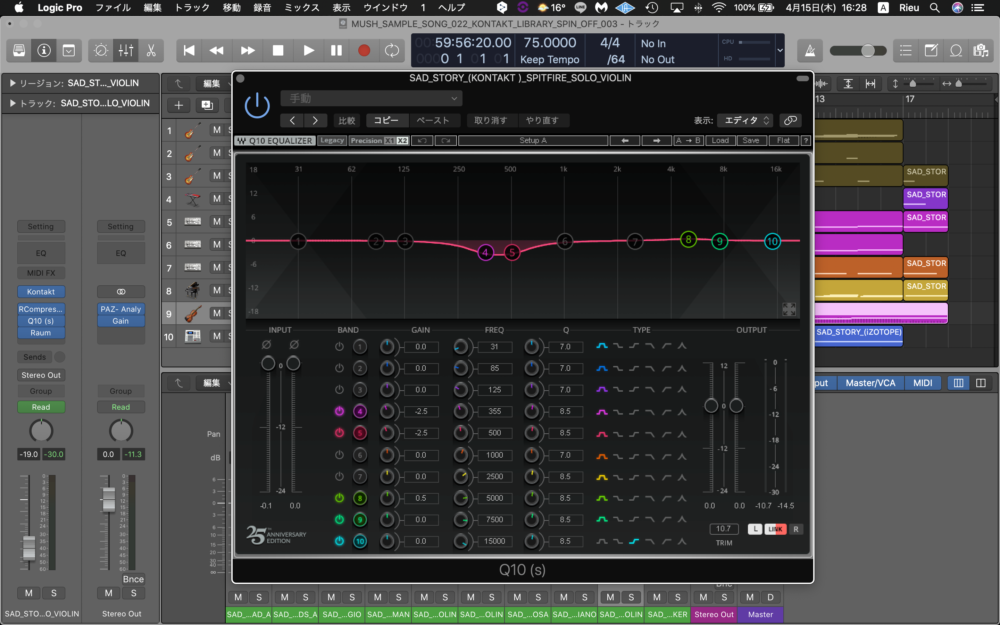Click the Q10 undo arrow icon
Screen dimensions: 1000x625
click(422, 141)
